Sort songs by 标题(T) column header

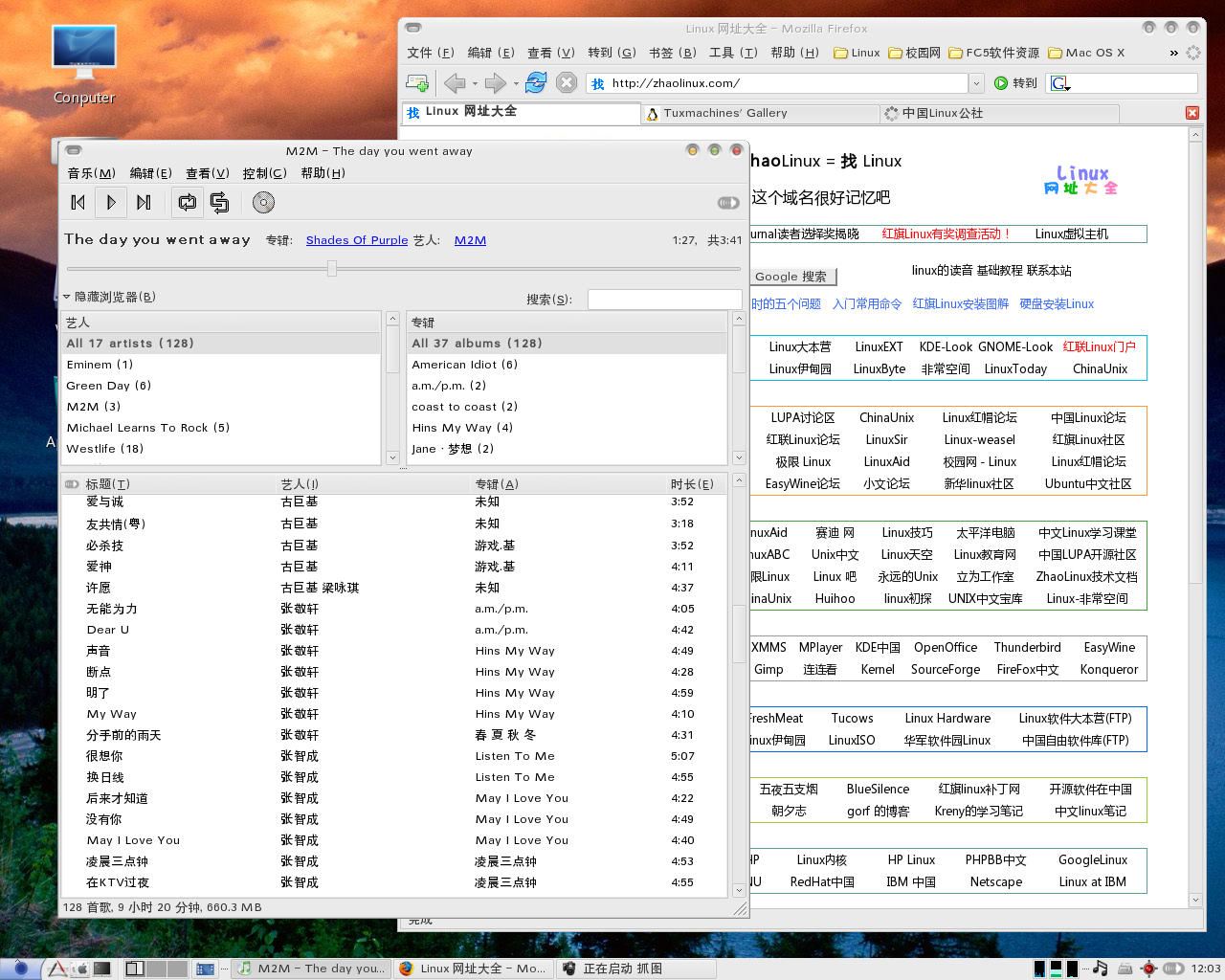[179, 484]
